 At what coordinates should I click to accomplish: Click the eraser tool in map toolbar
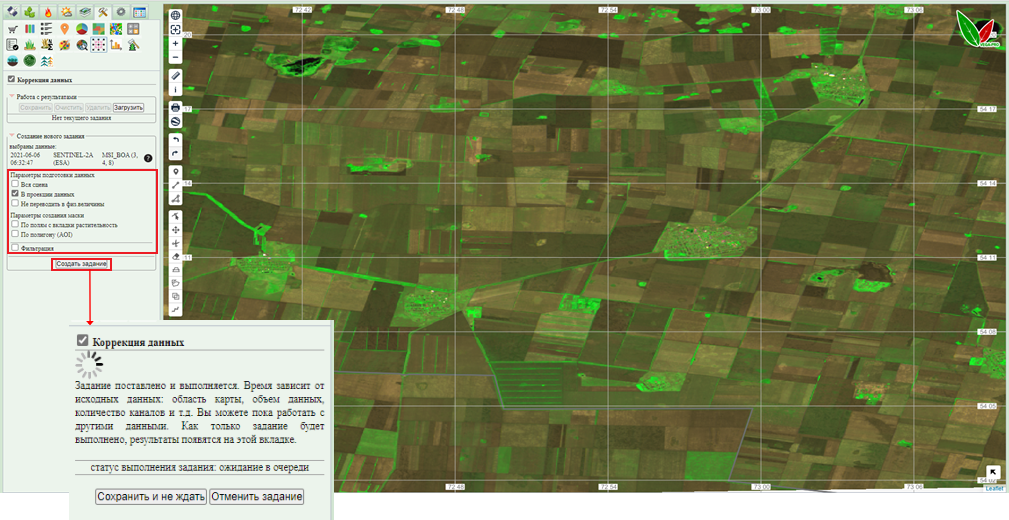(175, 257)
